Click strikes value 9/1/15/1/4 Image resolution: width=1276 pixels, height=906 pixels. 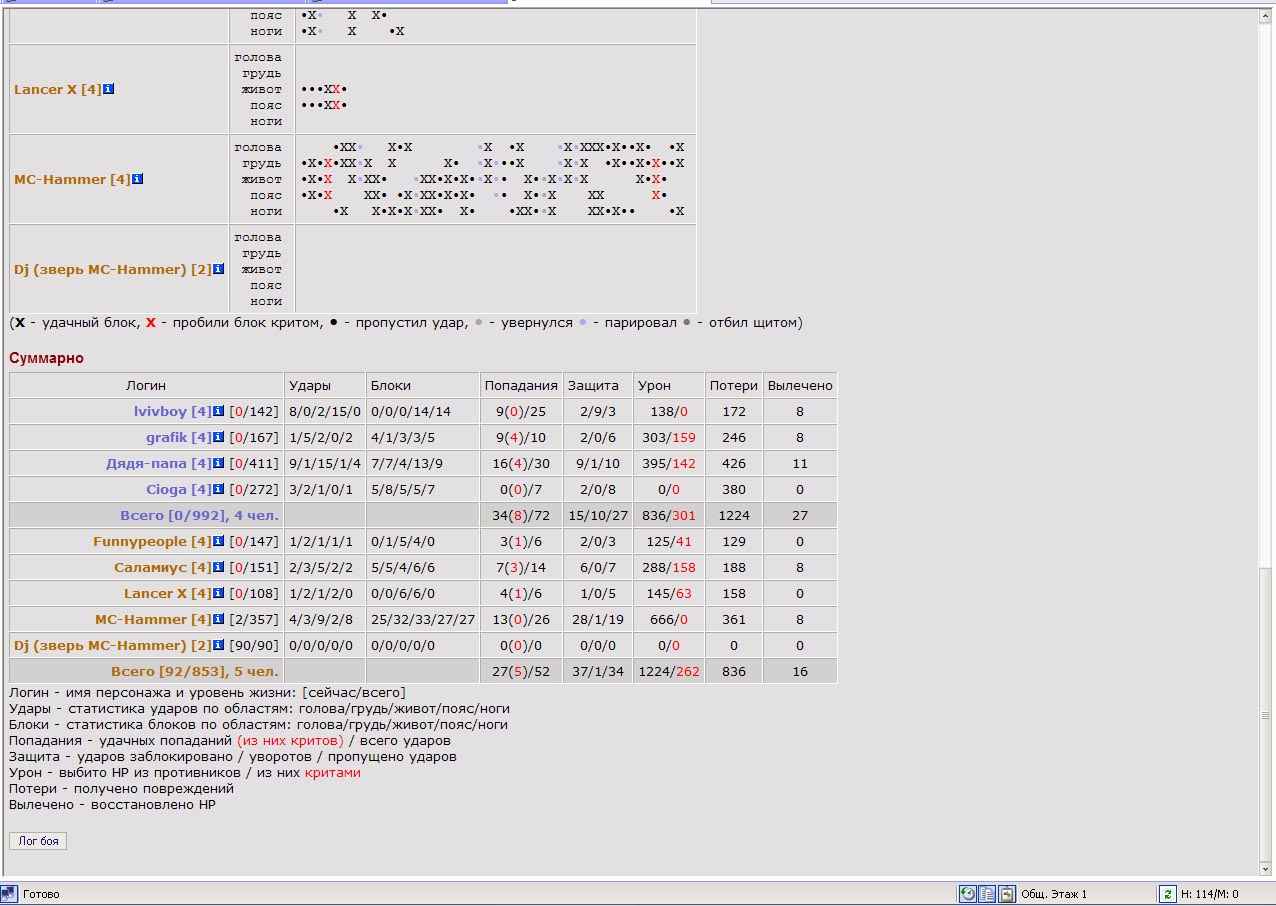(325, 463)
